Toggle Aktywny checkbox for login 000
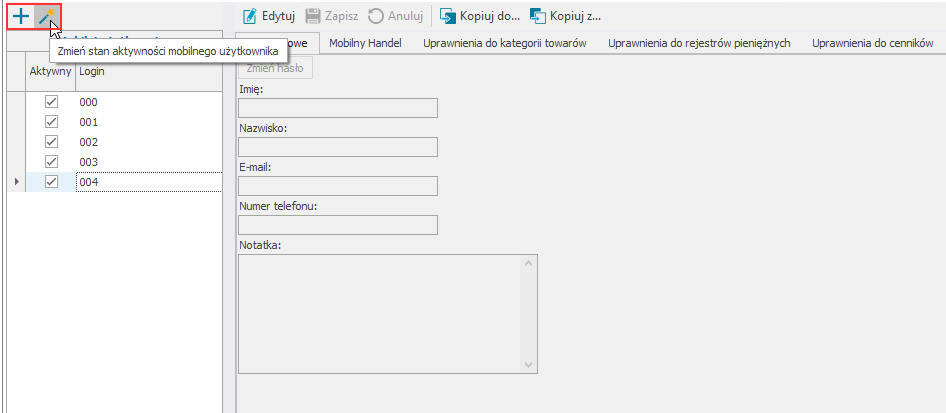This screenshot has height=413, width=946. (x=52, y=102)
